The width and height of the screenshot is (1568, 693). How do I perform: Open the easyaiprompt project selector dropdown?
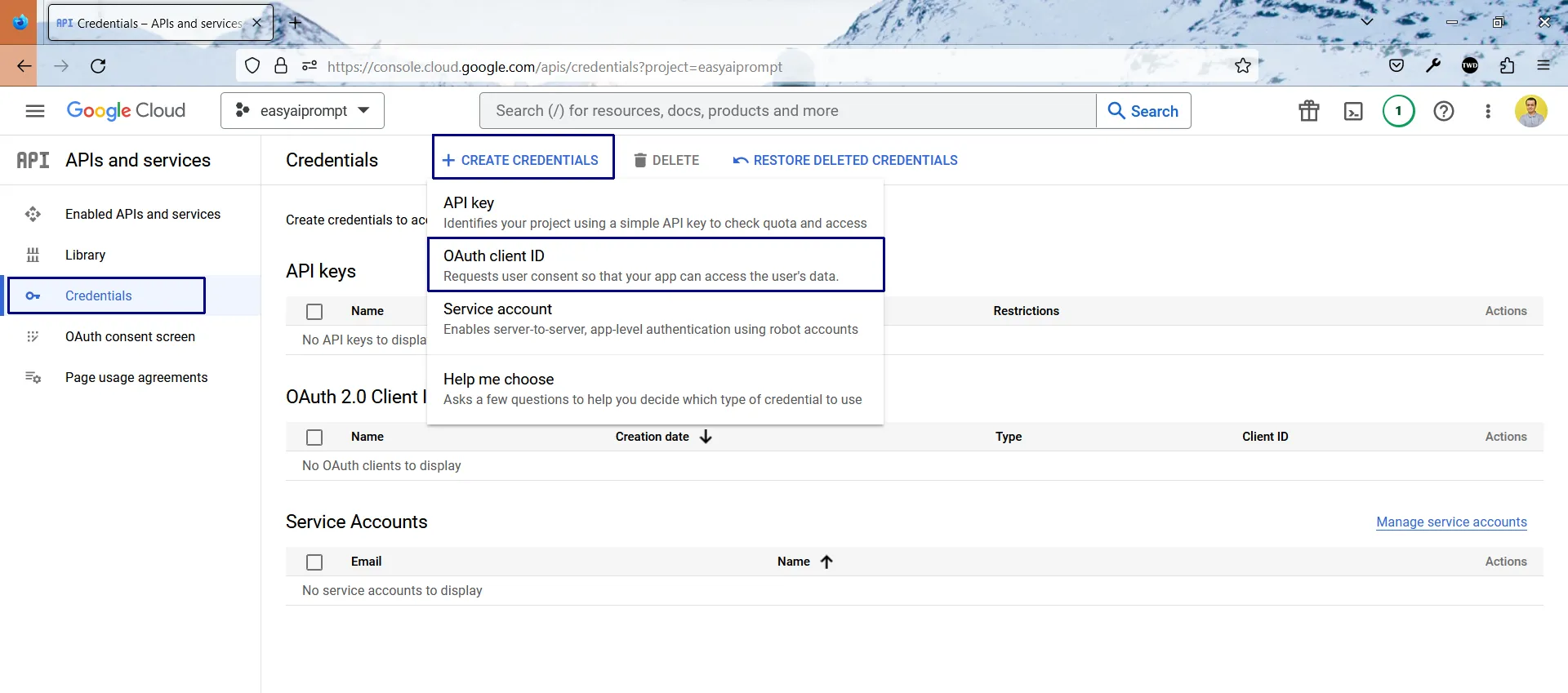[302, 111]
